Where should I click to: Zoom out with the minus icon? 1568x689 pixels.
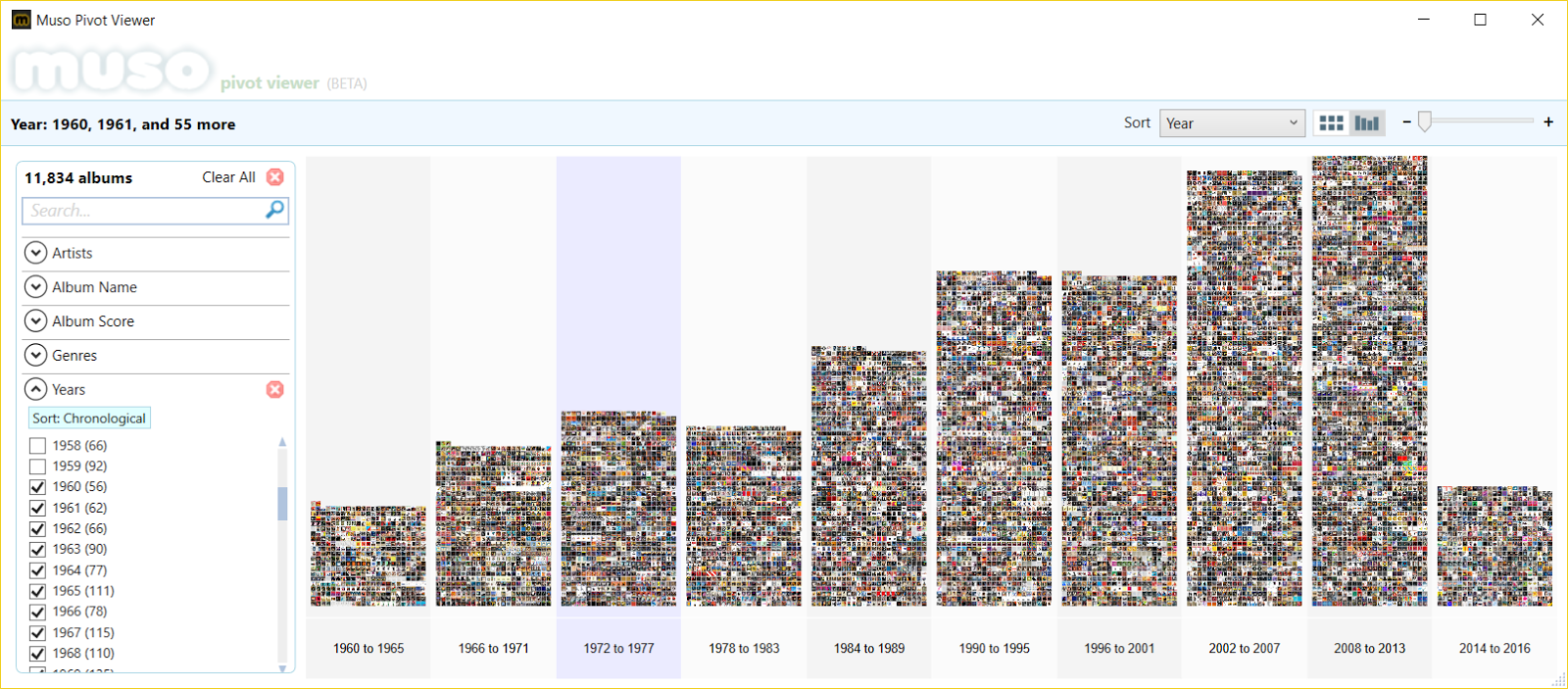click(x=1406, y=122)
